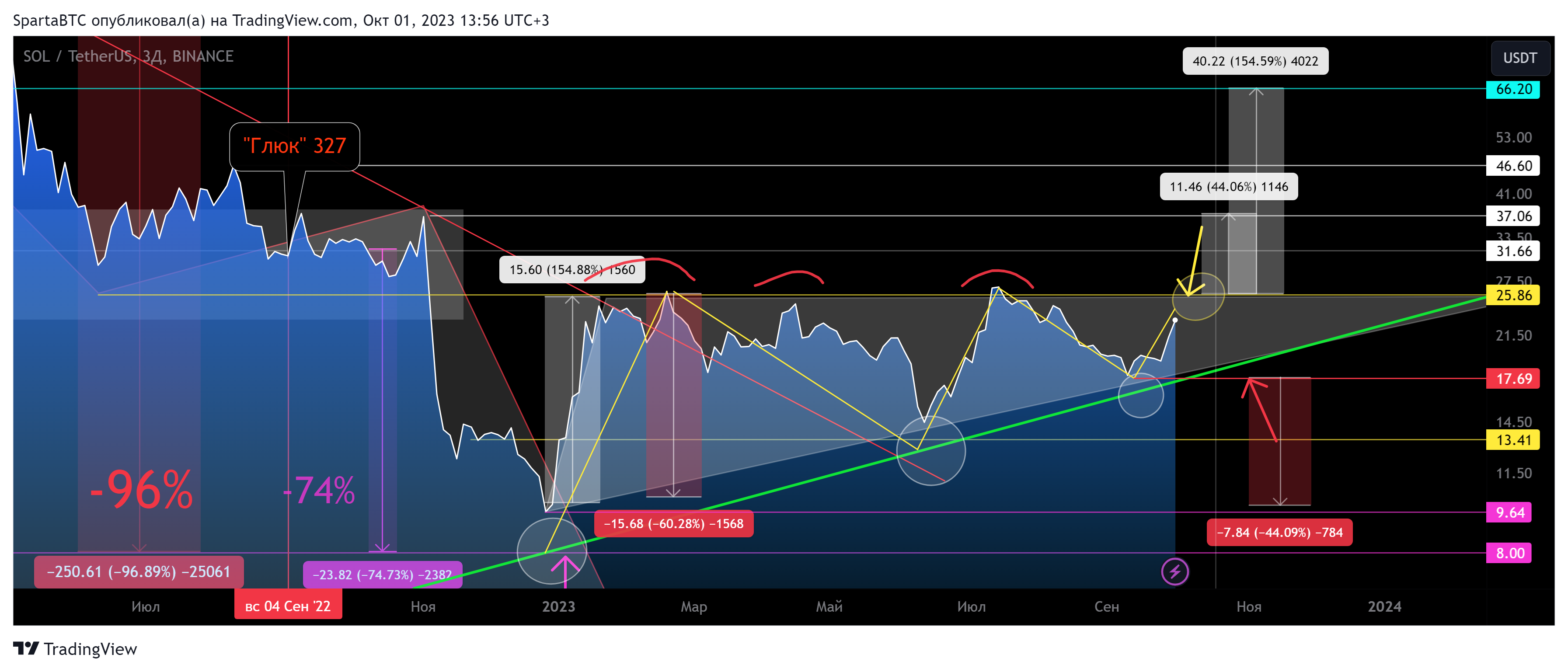The width and height of the screenshot is (1568, 672).
Task: Click the Май label on time axis
Action: pos(829,607)
